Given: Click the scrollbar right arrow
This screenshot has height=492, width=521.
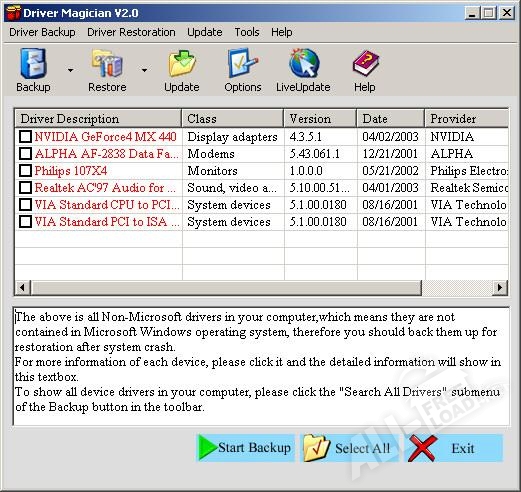Looking at the screenshot, I should pyautogui.click(x=500, y=287).
